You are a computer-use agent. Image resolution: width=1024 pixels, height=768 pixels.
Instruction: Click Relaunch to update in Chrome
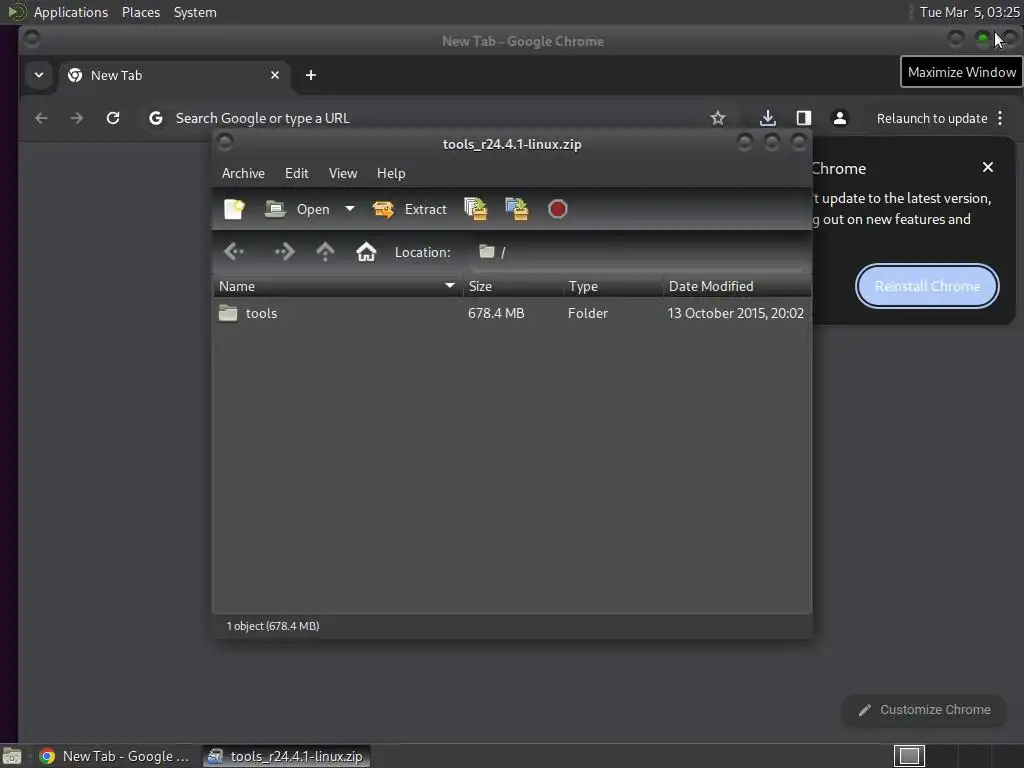click(x=931, y=118)
